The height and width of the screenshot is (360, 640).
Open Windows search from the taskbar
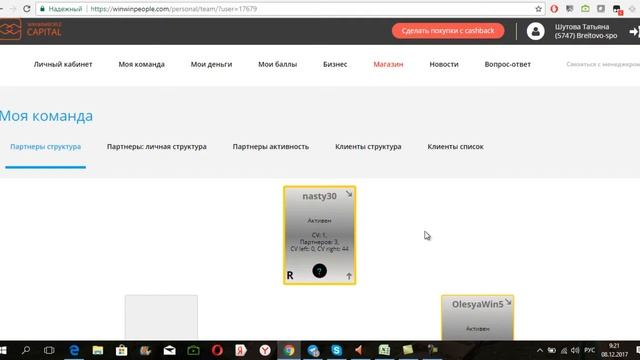[x=26, y=350]
